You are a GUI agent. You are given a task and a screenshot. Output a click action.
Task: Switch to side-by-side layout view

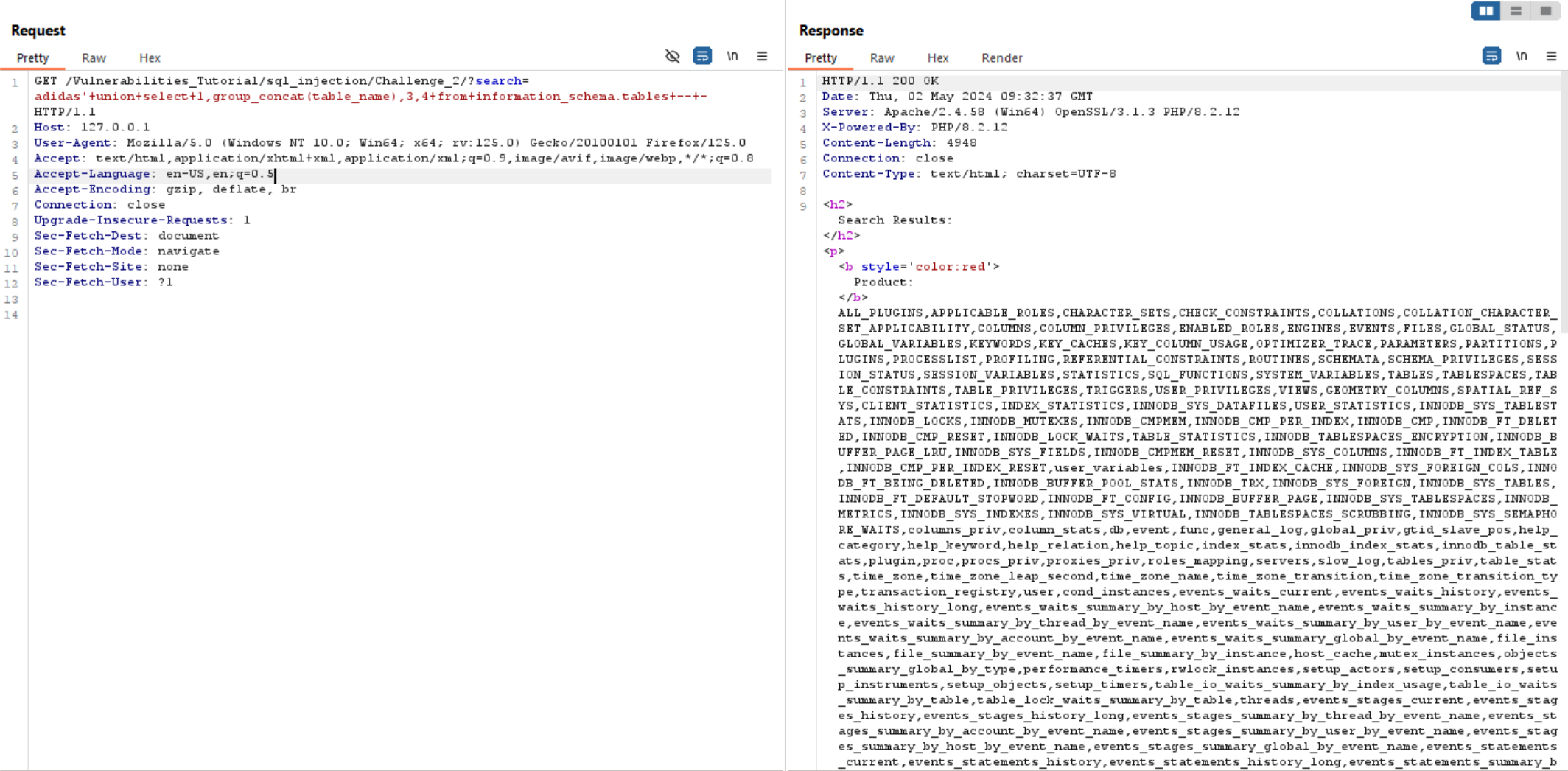click(x=1485, y=11)
